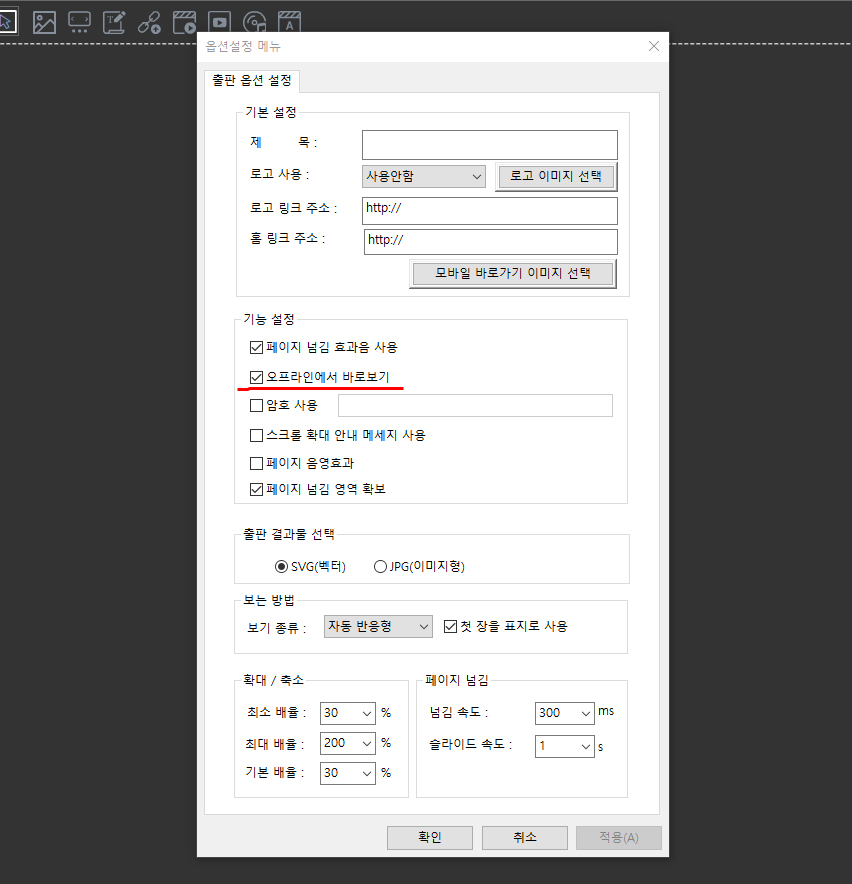
Task: Select the 출판 옵션 설정 tab
Action: [251, 81]
